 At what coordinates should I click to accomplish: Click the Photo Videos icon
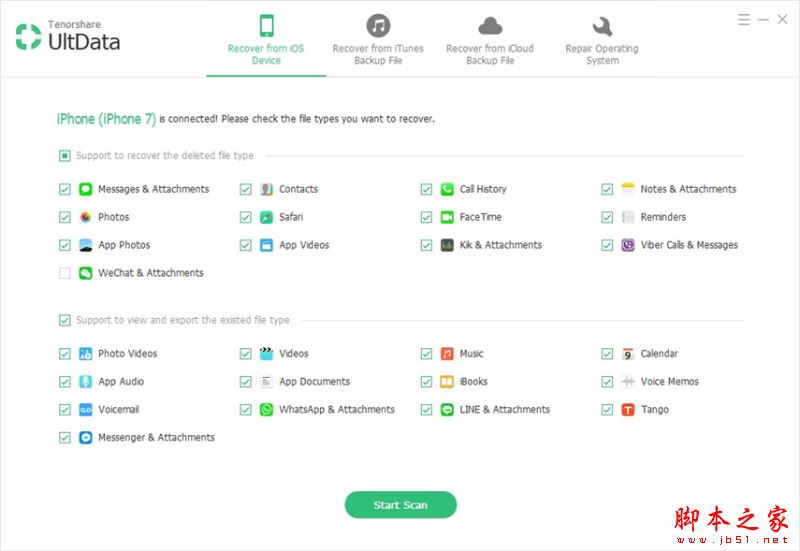point(85,354)
